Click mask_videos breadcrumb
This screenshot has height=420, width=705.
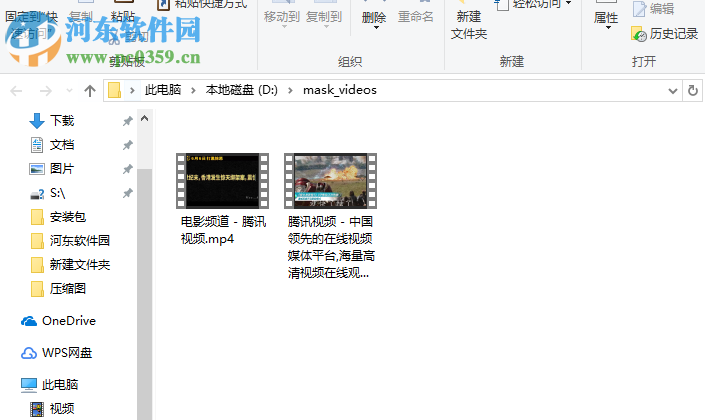(x=340, y=90)
